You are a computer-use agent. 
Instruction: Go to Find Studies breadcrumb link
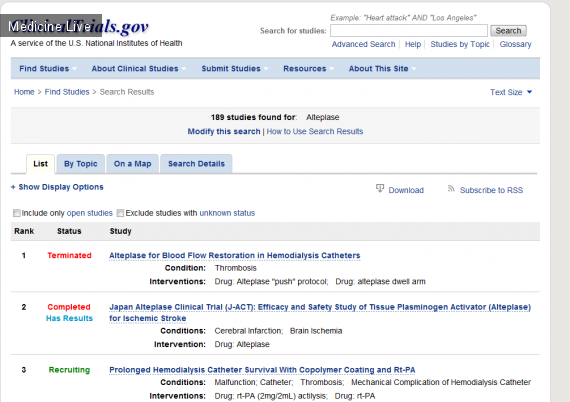pos(67,92)
